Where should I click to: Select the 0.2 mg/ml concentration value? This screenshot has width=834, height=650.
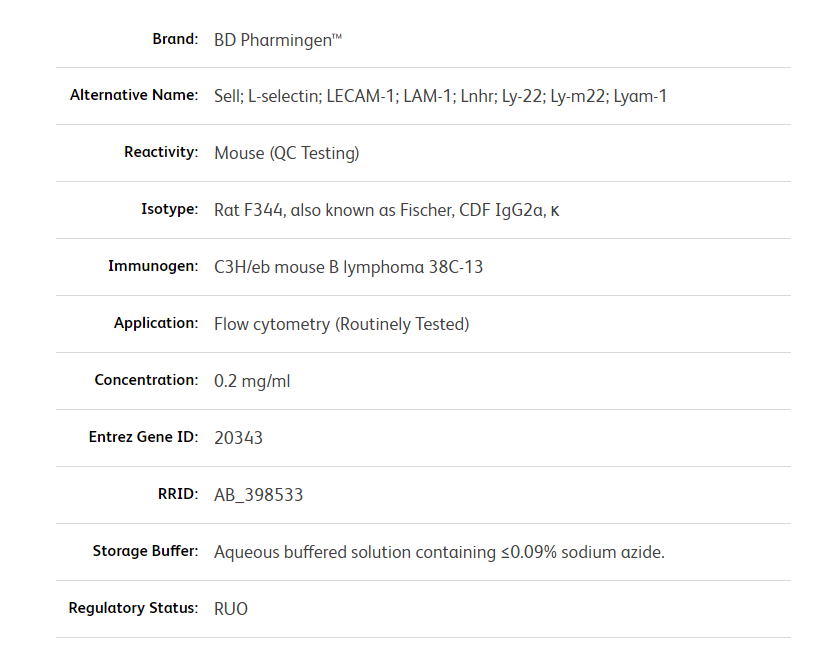(252, 381)
